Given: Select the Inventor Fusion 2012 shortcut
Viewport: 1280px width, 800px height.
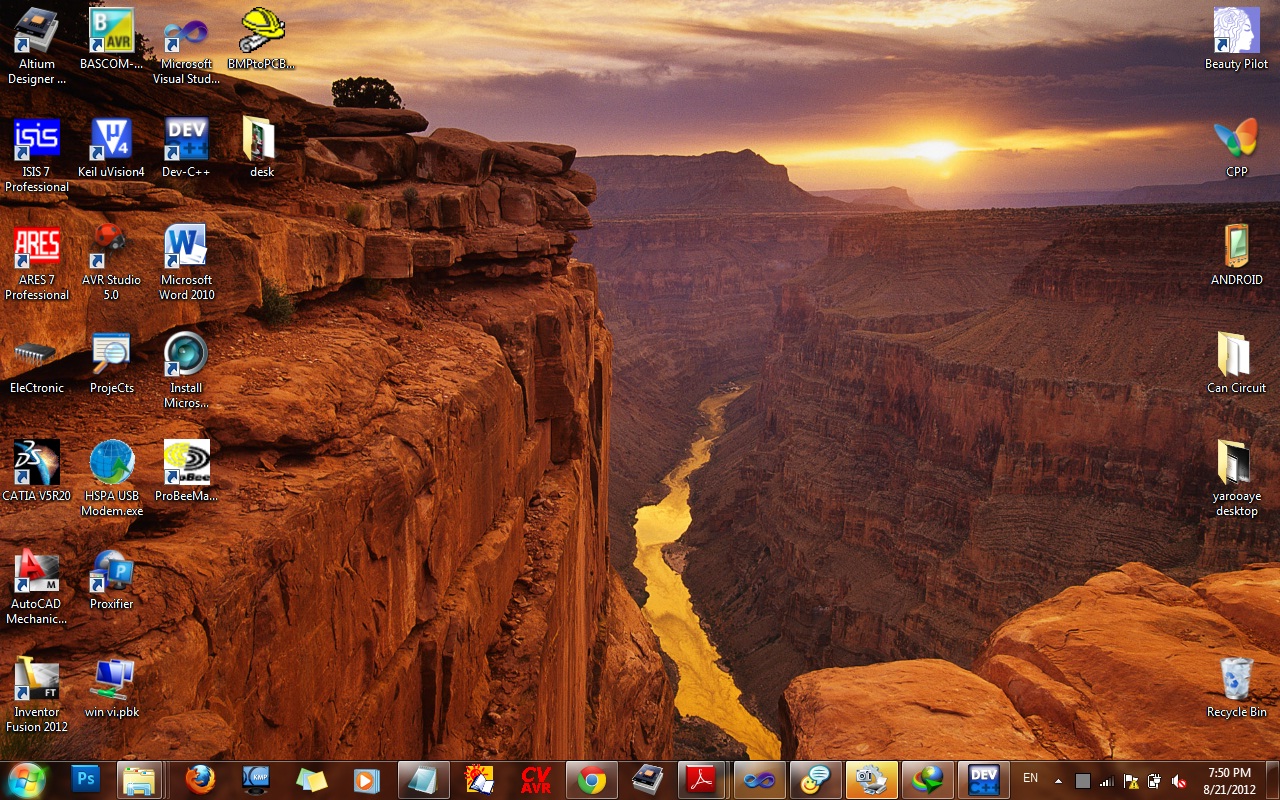Looking at the screenshot, I should 37,695.
